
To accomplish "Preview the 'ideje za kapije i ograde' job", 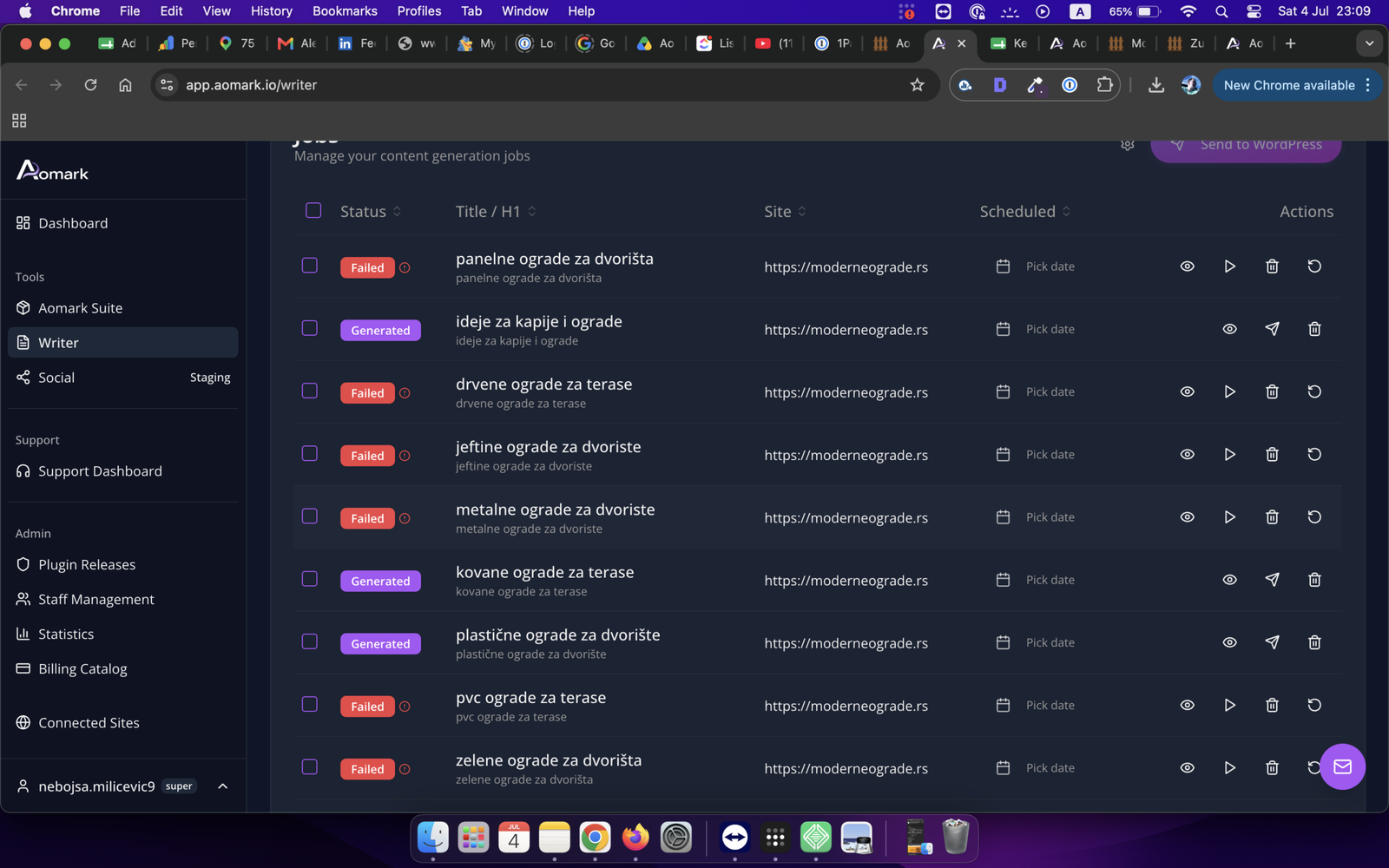I will (1229, 329).
